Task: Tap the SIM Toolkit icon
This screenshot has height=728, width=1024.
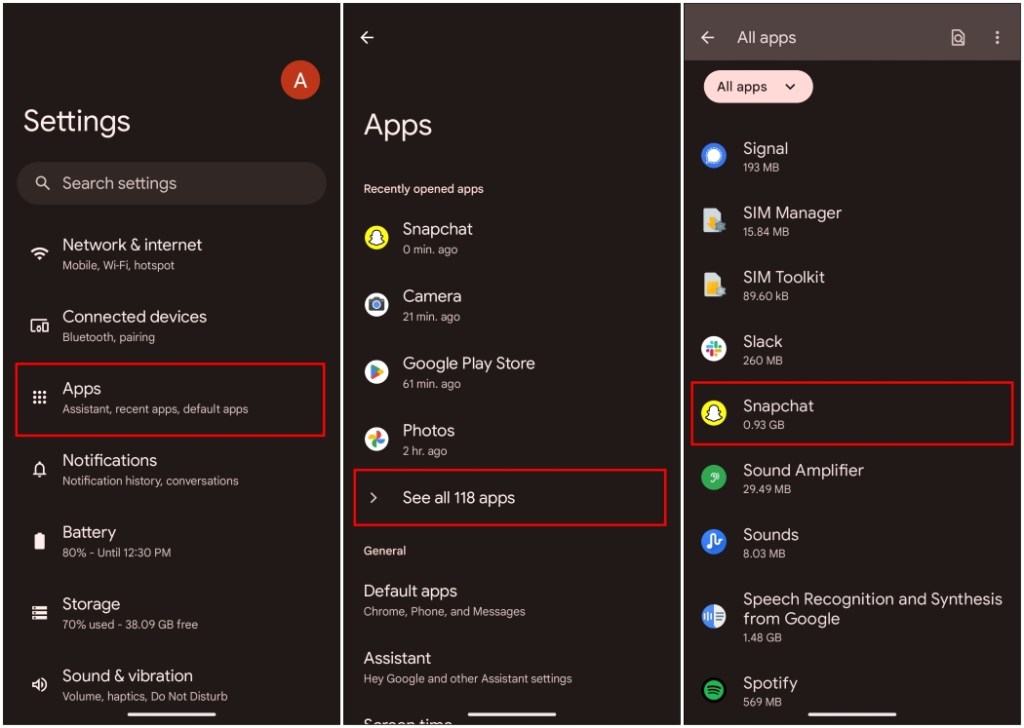Action: [x=714, y=285]
